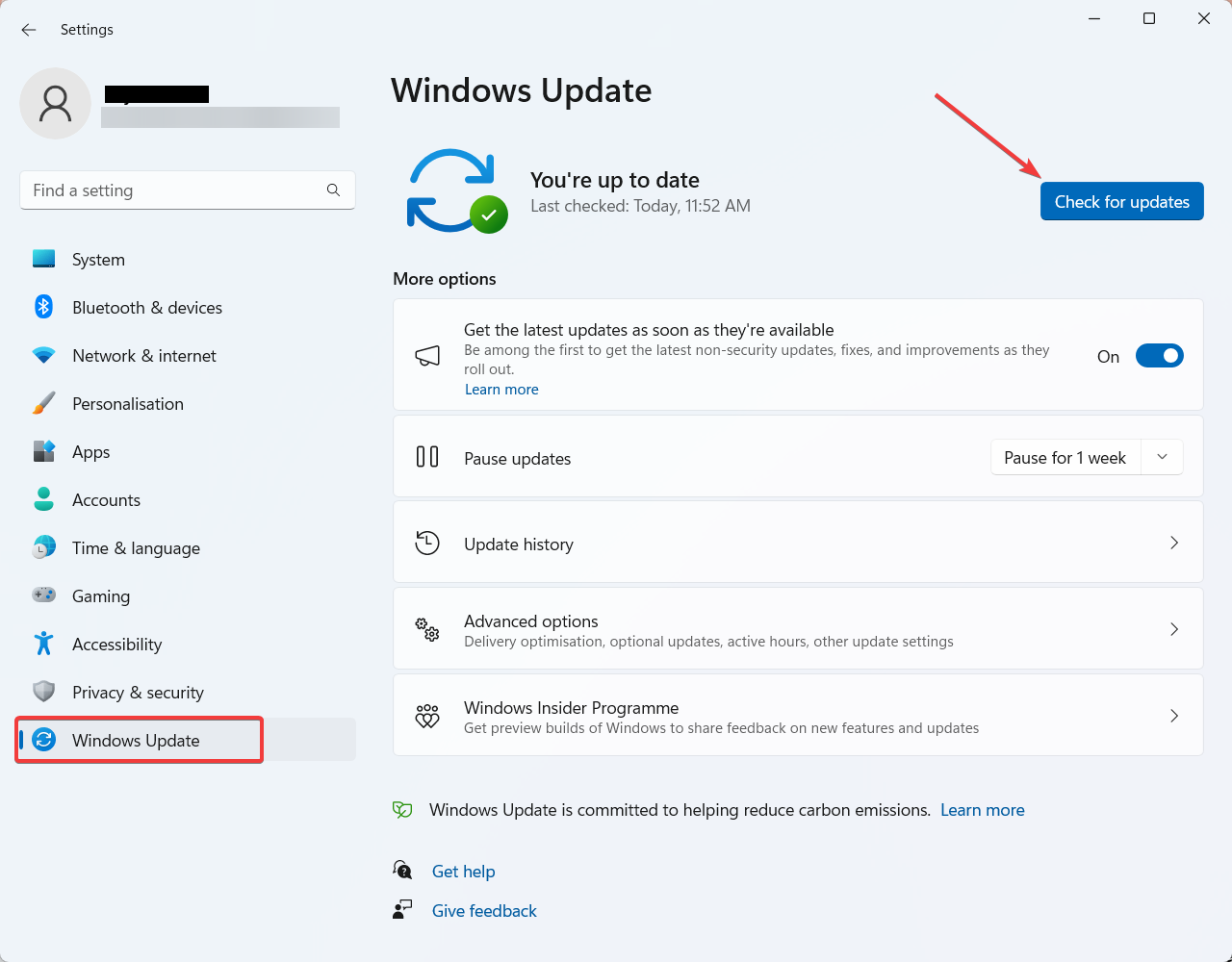This screenshot has width=1232, height=962.
Task: Click the Update history clock icon
Action: click(427, 543)
